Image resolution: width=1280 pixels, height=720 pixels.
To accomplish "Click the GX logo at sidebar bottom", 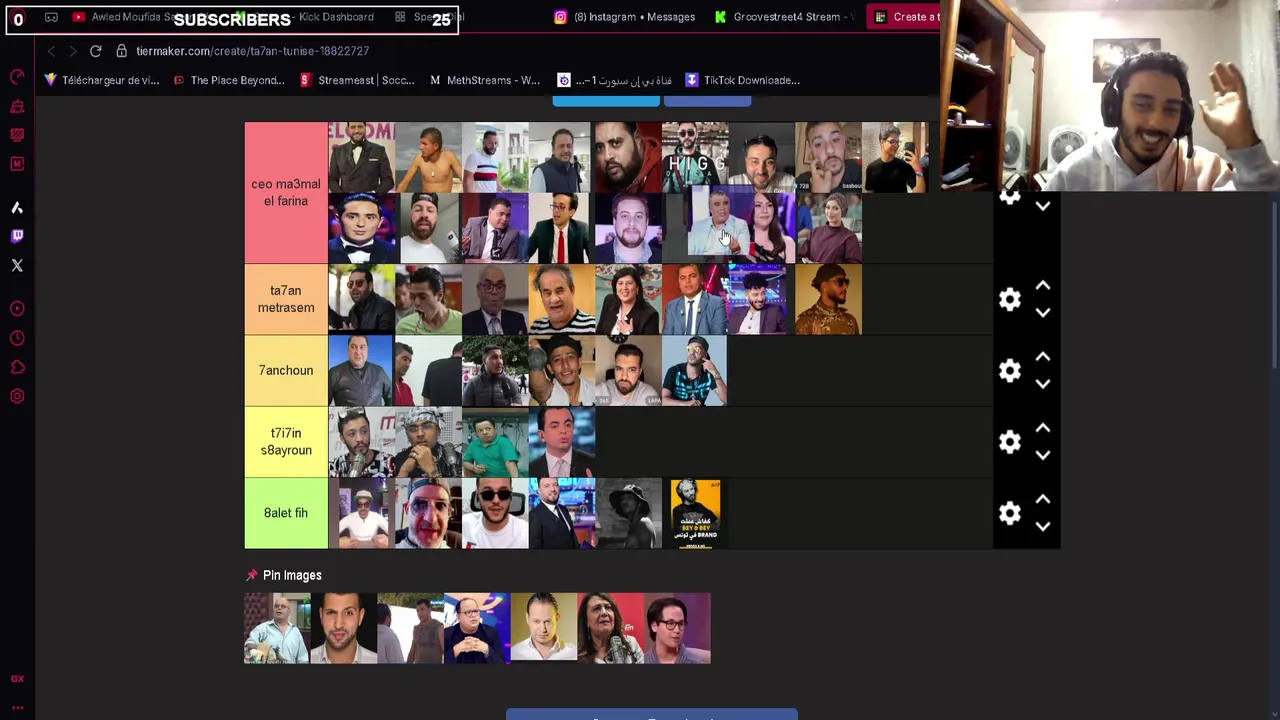I will [x=17, y=679].
